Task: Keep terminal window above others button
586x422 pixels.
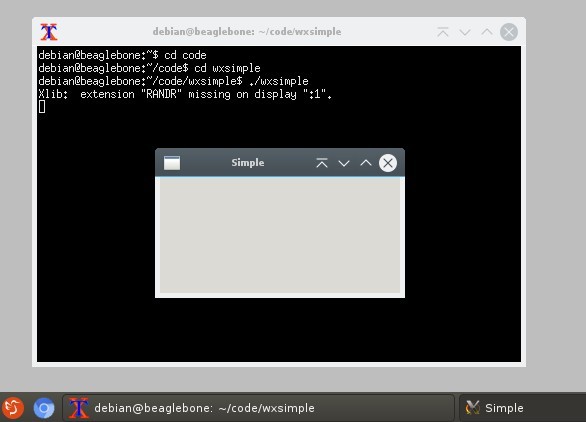Action: pos(443,32)
